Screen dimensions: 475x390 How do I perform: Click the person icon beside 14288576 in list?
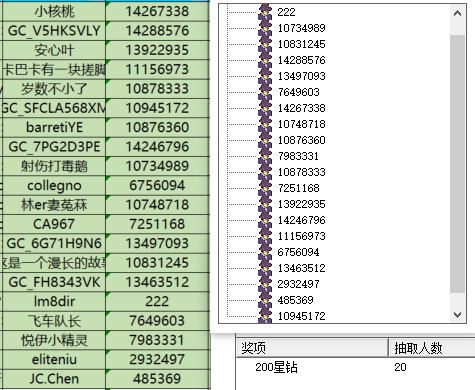click(x=265, y=60)
